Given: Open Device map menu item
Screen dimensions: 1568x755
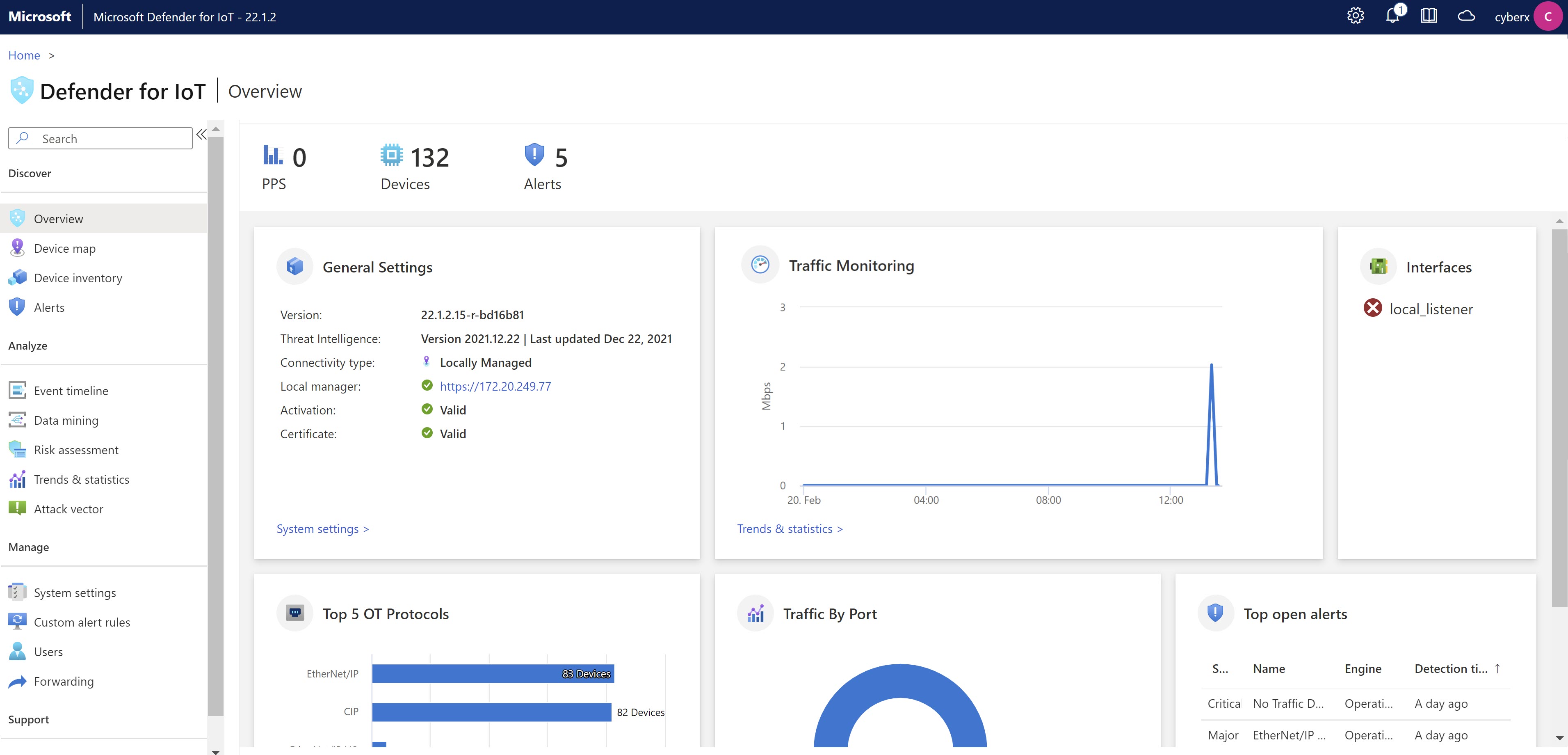Looking at the screenshot, I should pyautogui.click(x=103, y=248).
